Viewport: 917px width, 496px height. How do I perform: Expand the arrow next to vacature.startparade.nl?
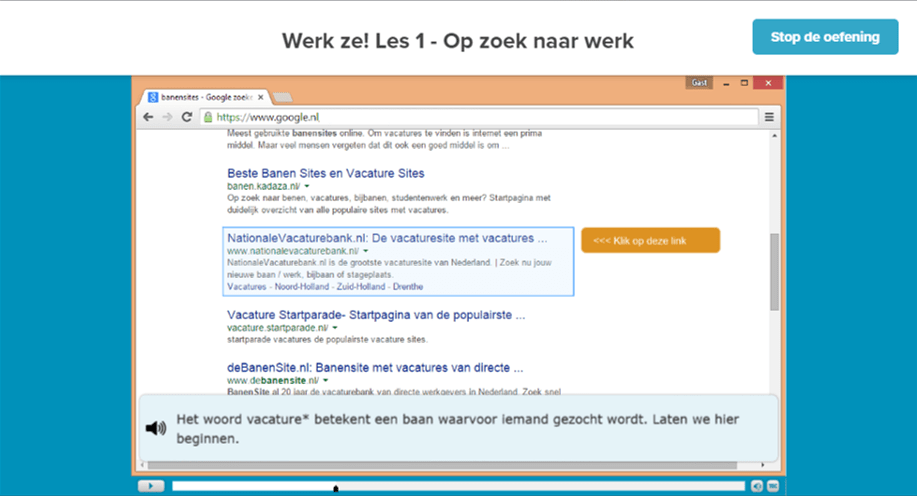(x=335, y=328)
